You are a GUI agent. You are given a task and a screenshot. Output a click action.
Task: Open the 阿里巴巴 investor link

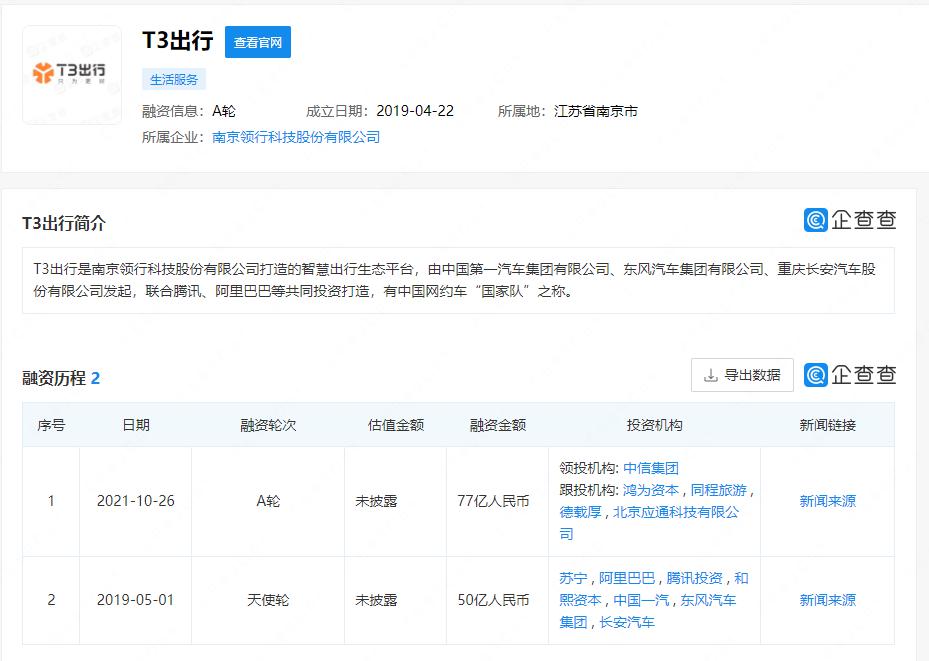point(627,578)
